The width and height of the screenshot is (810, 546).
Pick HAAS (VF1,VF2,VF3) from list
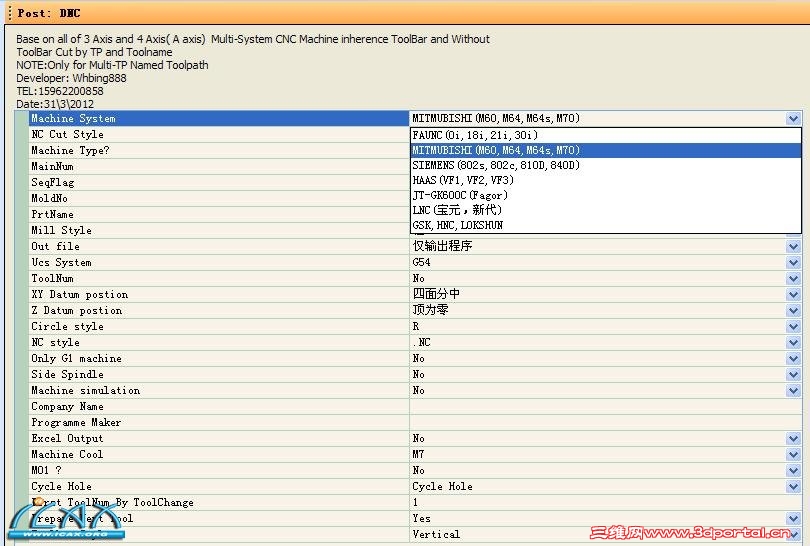tap(605, 180)
